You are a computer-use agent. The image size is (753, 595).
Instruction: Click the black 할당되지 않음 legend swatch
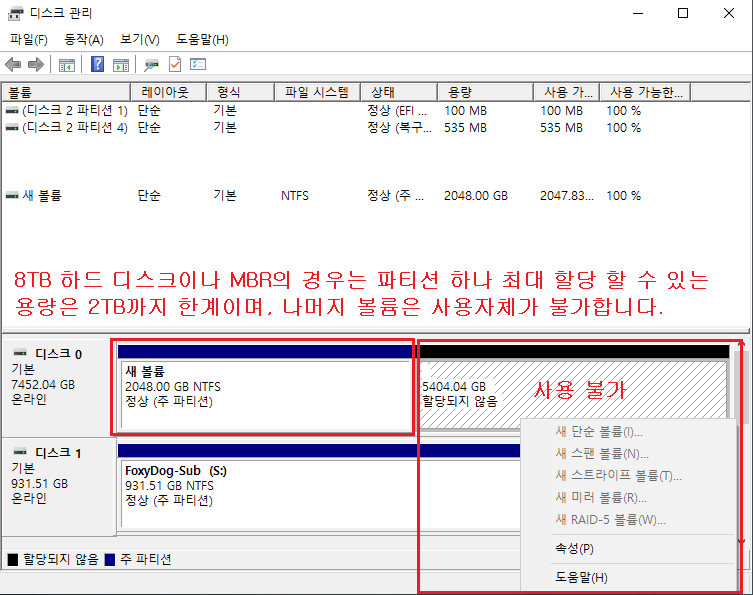click(13, 559)
